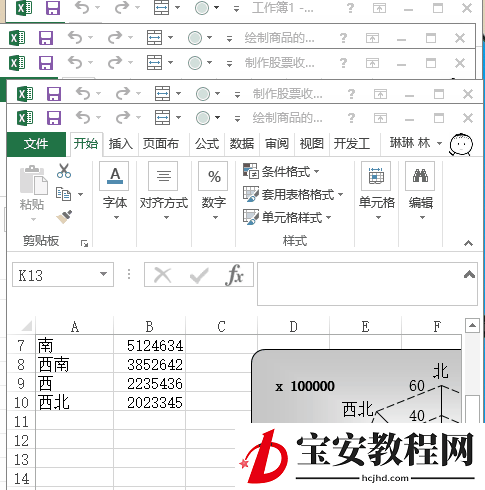This screenshot has height=490, width=485.
Task: Open the 单元格样式 dropdown
Action: tap(287, 217)
